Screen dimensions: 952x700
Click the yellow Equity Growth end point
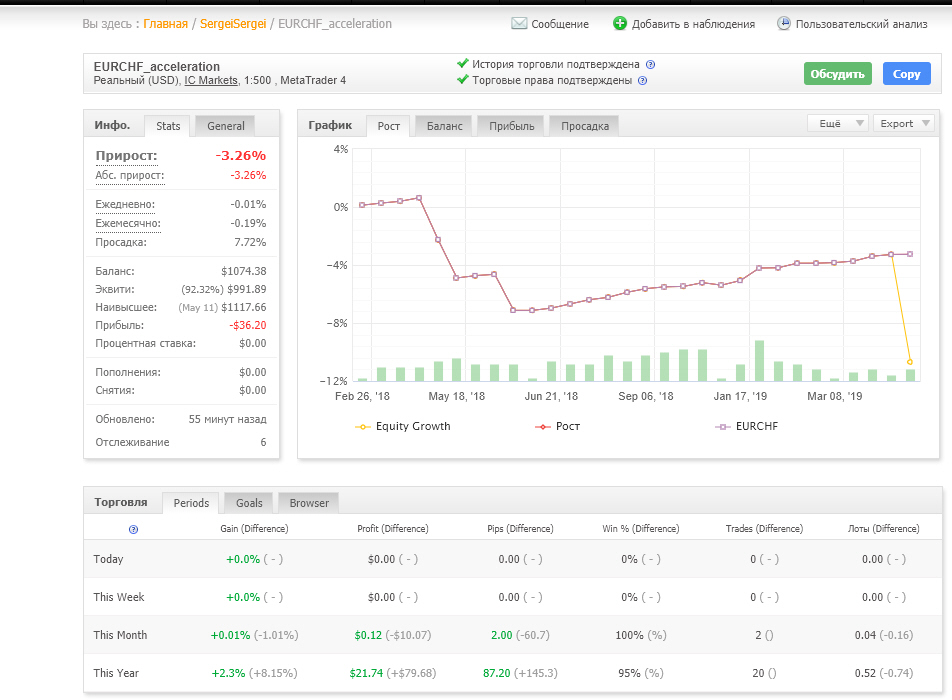[x=910, y=362]
